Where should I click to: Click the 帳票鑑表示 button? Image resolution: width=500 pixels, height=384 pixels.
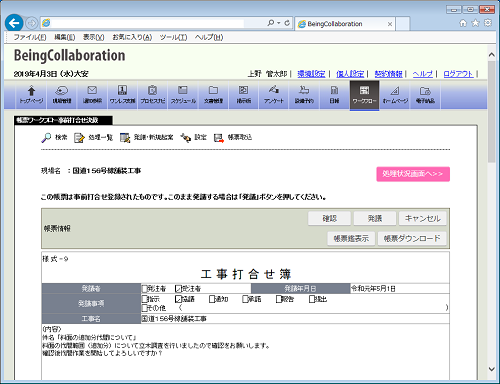(351, 238)
